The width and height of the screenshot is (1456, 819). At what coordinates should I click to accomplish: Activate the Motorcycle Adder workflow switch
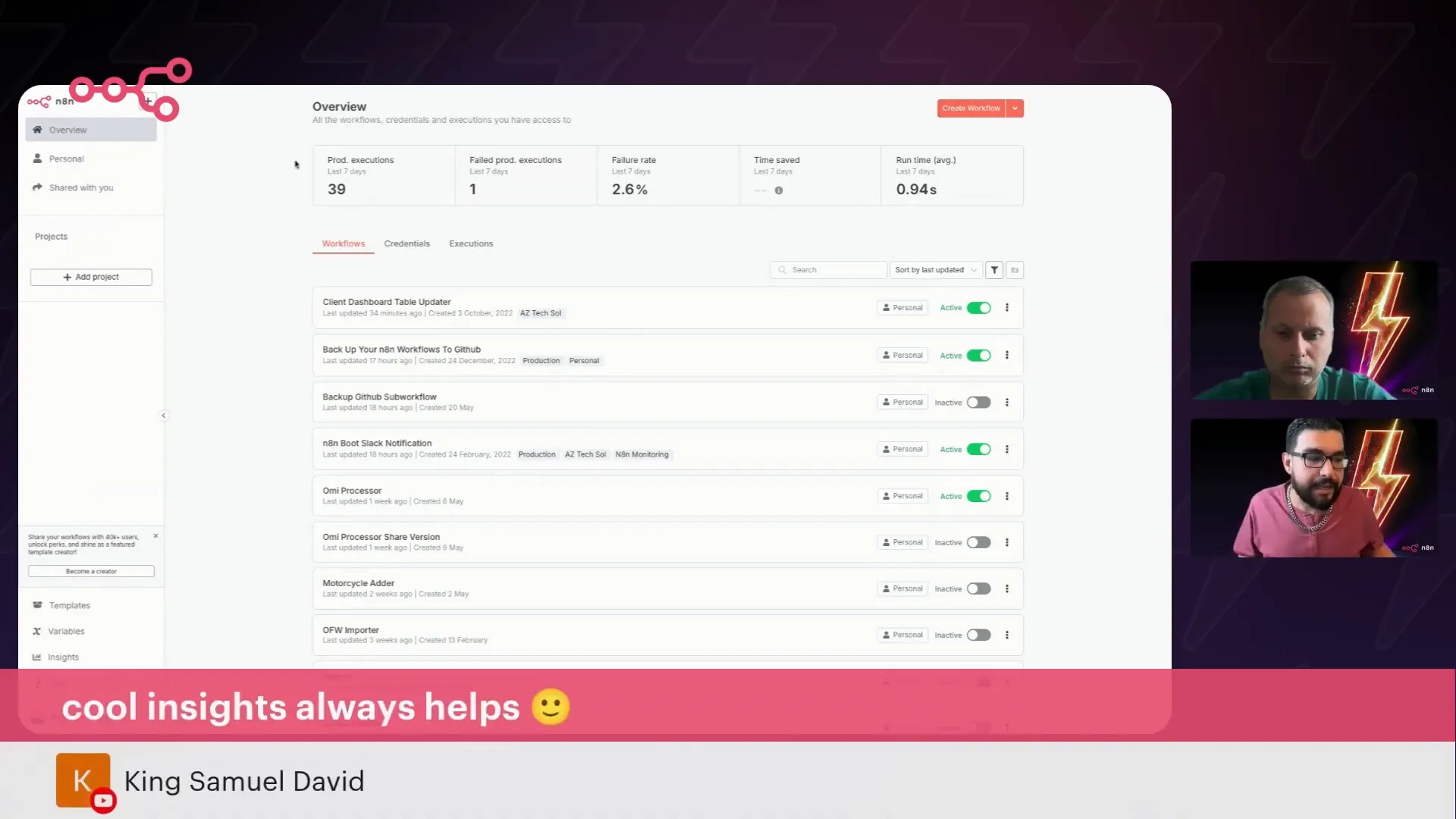(x=979, y=589)
